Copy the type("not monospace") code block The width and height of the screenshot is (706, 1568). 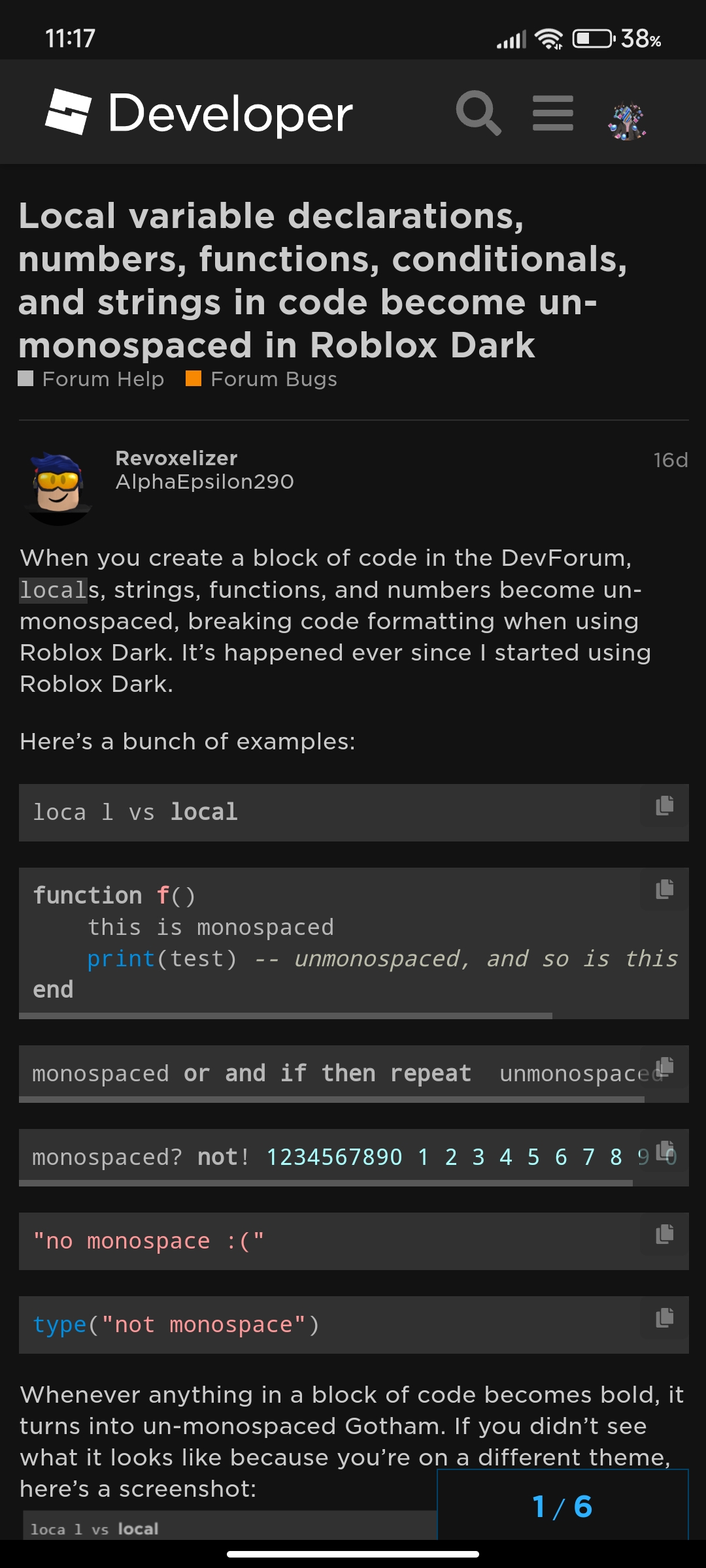pos(665,1318)
